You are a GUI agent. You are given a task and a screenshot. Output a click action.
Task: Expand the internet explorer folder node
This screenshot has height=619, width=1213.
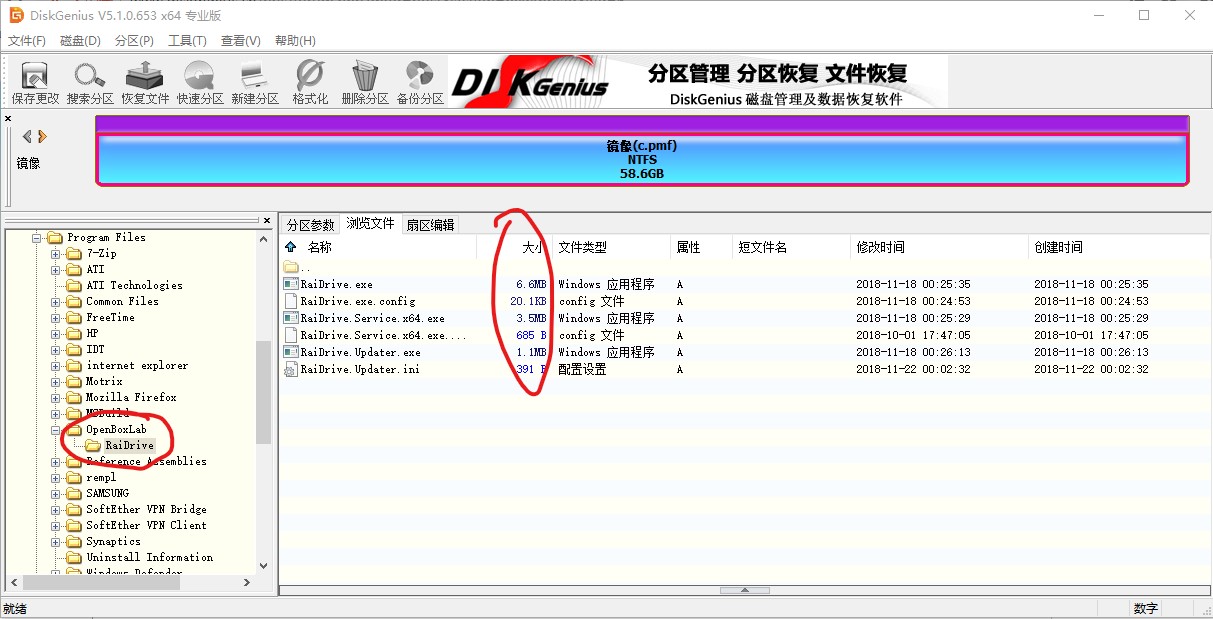[x=56, y=366]
